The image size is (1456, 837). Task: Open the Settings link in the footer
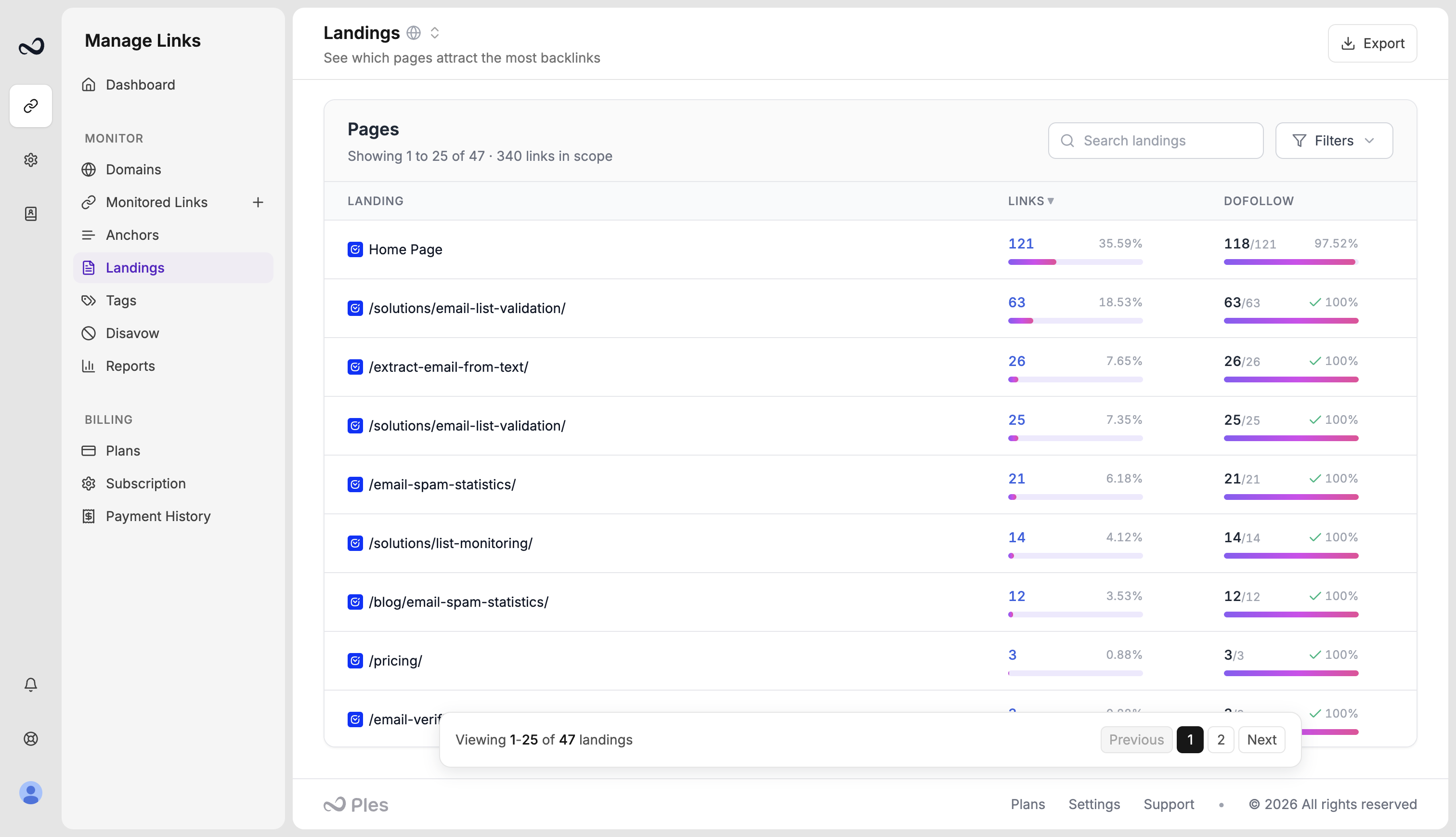[x=1094, y=804]
